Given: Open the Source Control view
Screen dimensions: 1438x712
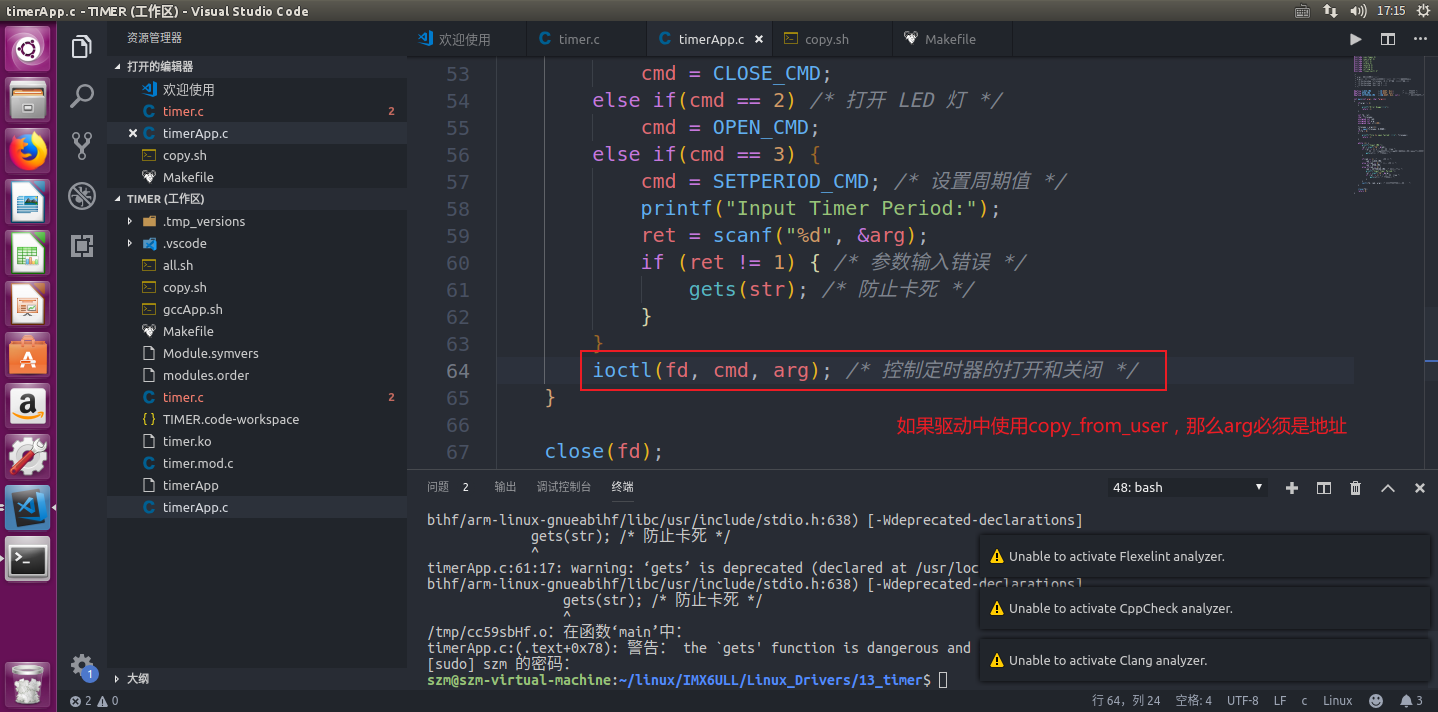Looking at the screenshot, I should [x=82, y=146].
